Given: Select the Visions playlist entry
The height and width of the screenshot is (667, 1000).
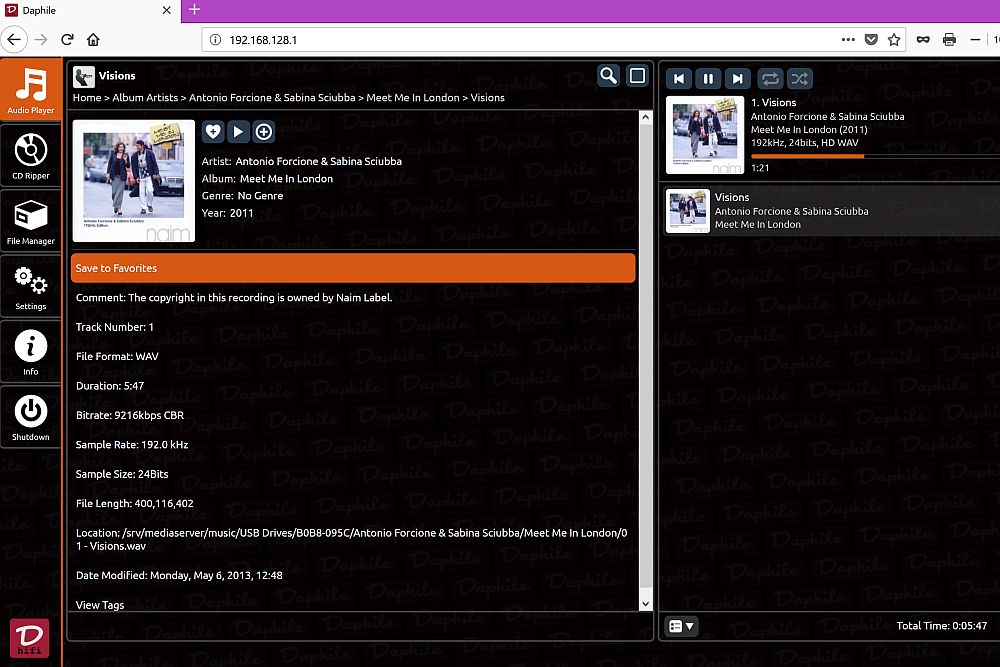Looking at the screenshot, I should [832, 211].
